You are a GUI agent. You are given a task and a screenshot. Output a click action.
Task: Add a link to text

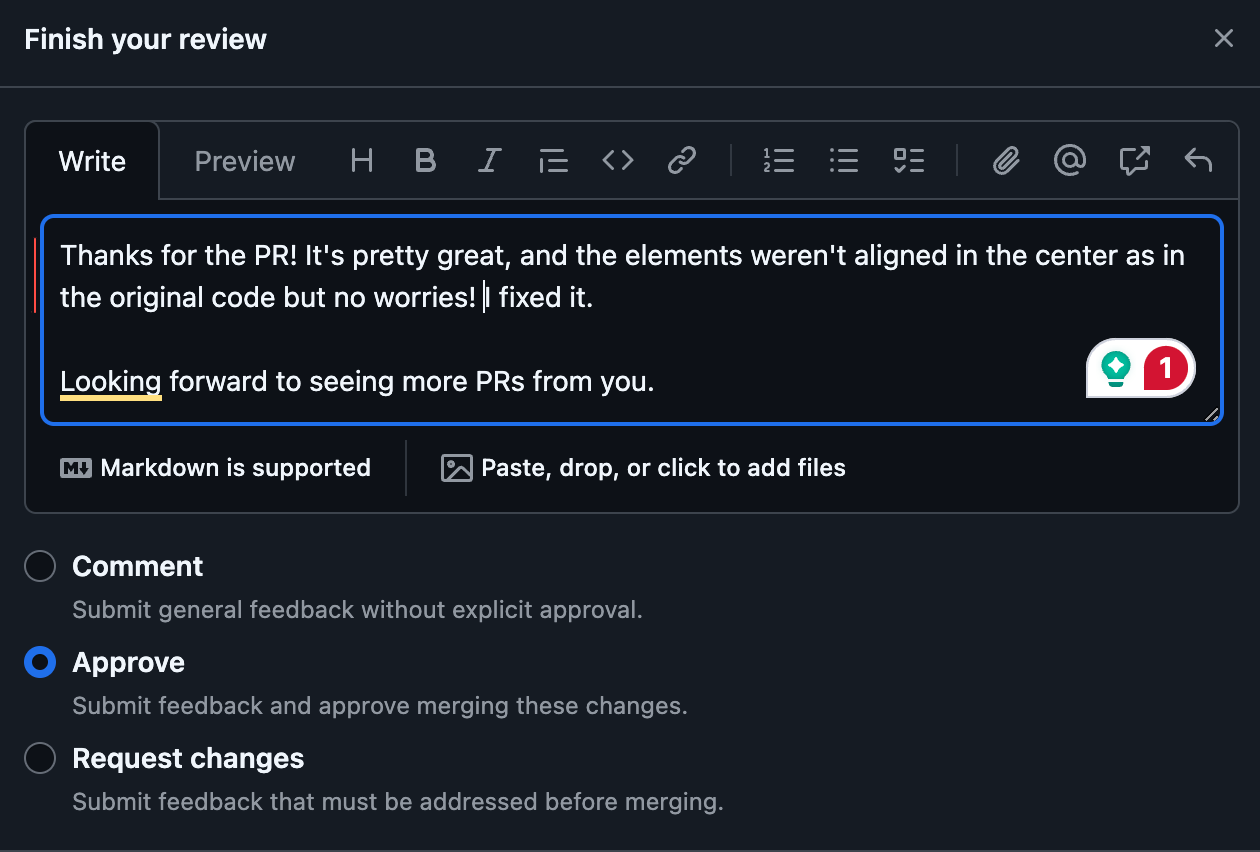(682, 160)
